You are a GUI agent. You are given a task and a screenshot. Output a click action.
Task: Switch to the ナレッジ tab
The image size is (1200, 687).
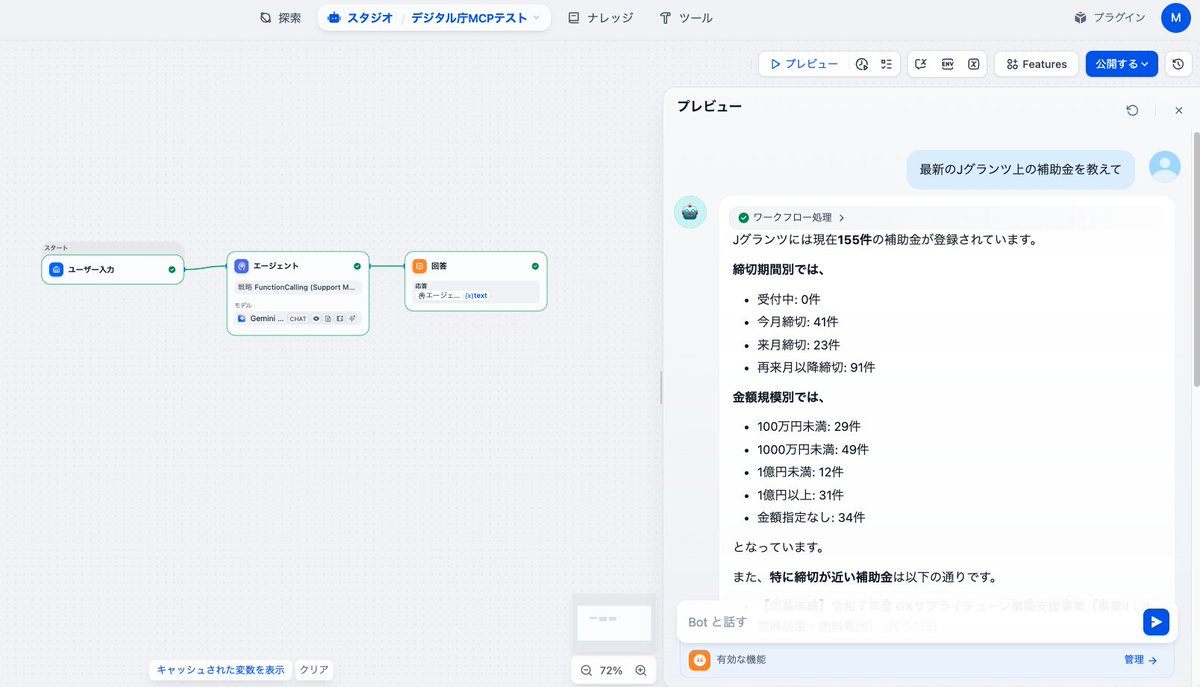pos(600,17)
